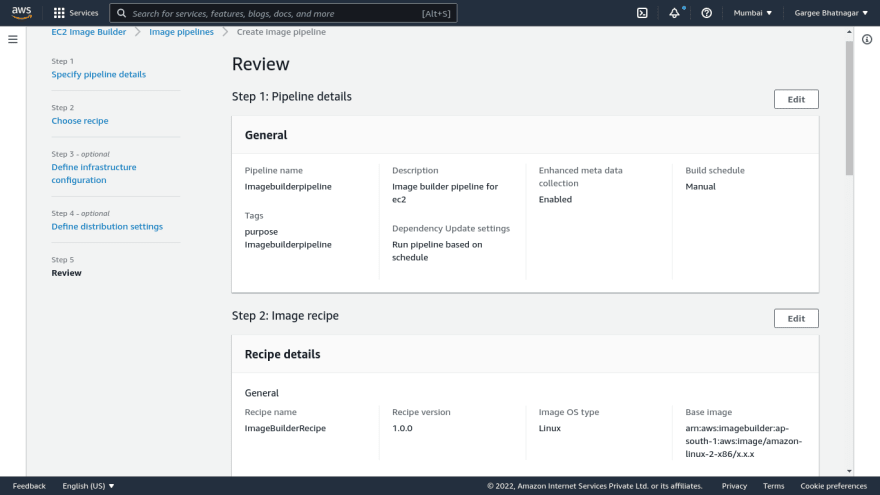
Task: Click the search magnifier icon
Action: click(x=121, y=13)
